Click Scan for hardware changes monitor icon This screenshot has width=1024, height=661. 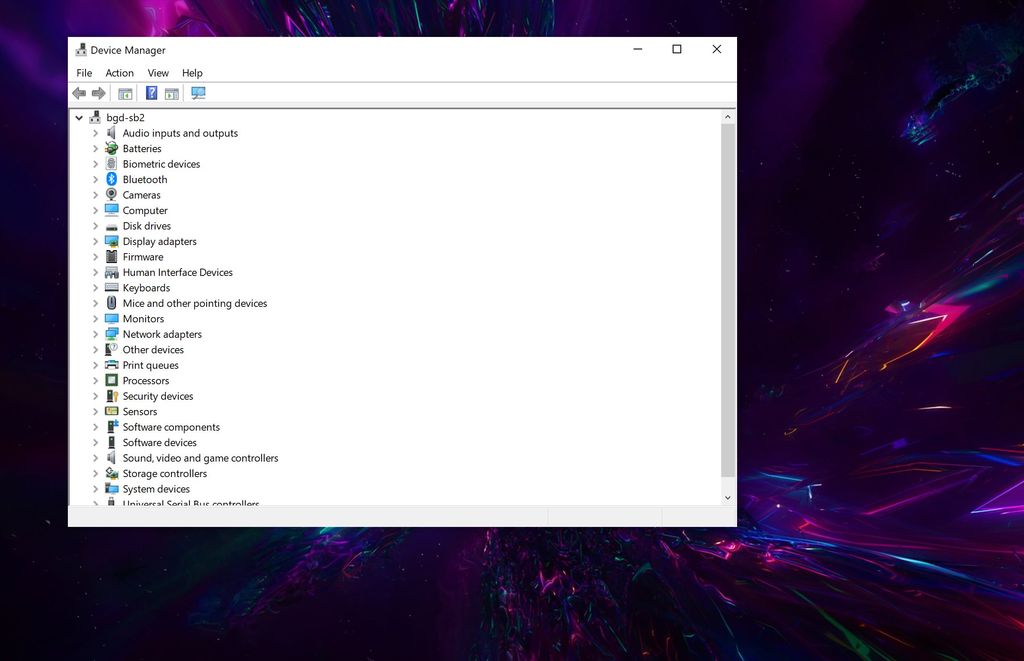tap(199, 93)
